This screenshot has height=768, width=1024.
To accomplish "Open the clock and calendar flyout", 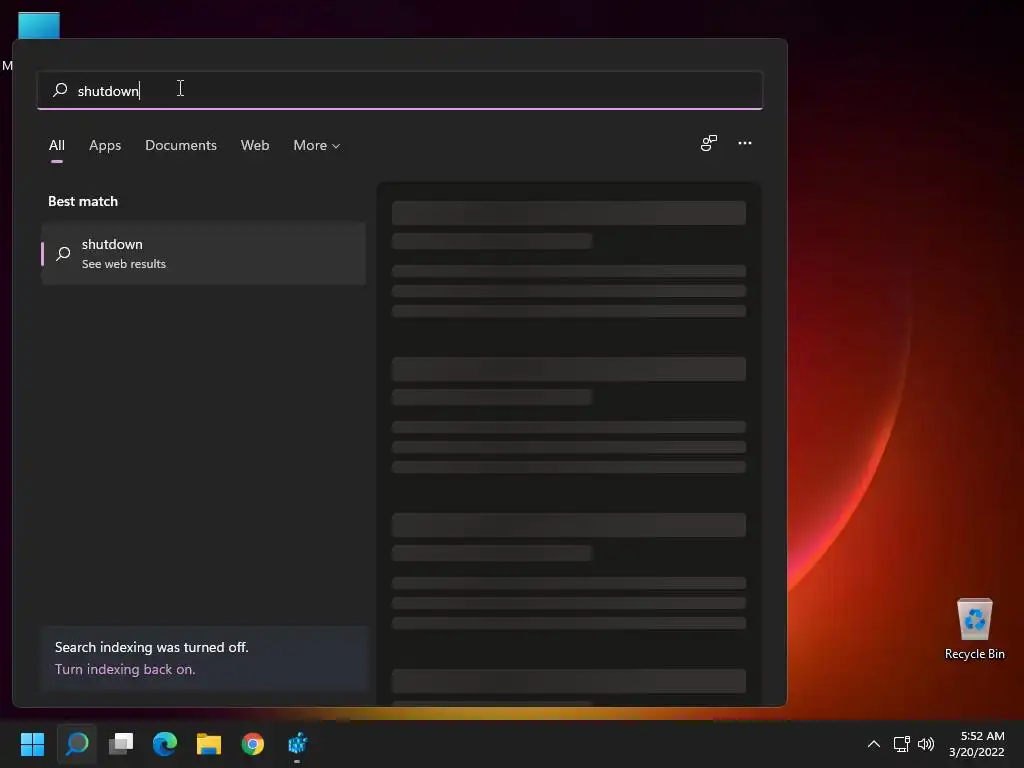I will pos(976,744).
